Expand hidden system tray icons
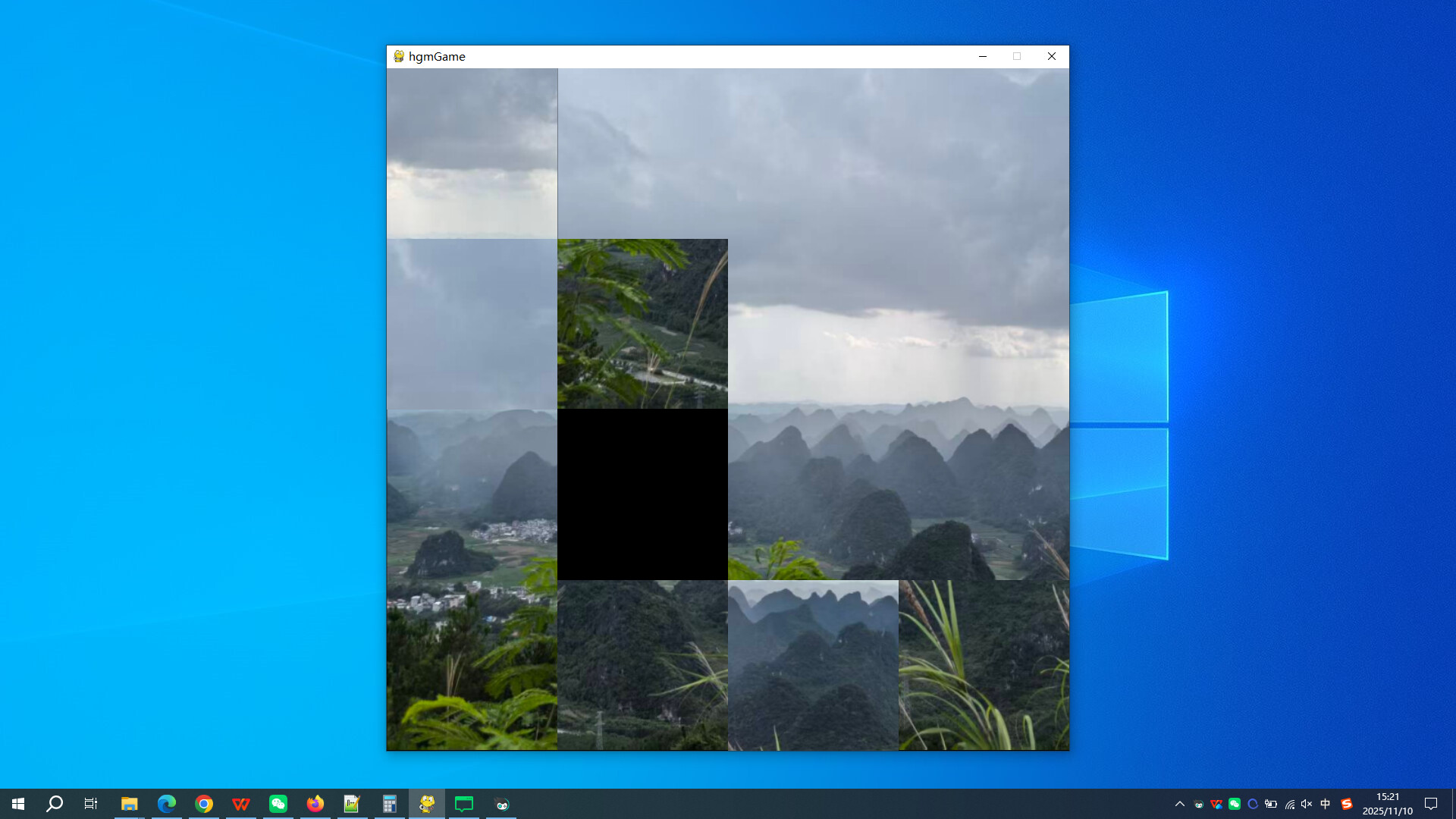This screenshot has height=819, width=1456. point(1181,804)
